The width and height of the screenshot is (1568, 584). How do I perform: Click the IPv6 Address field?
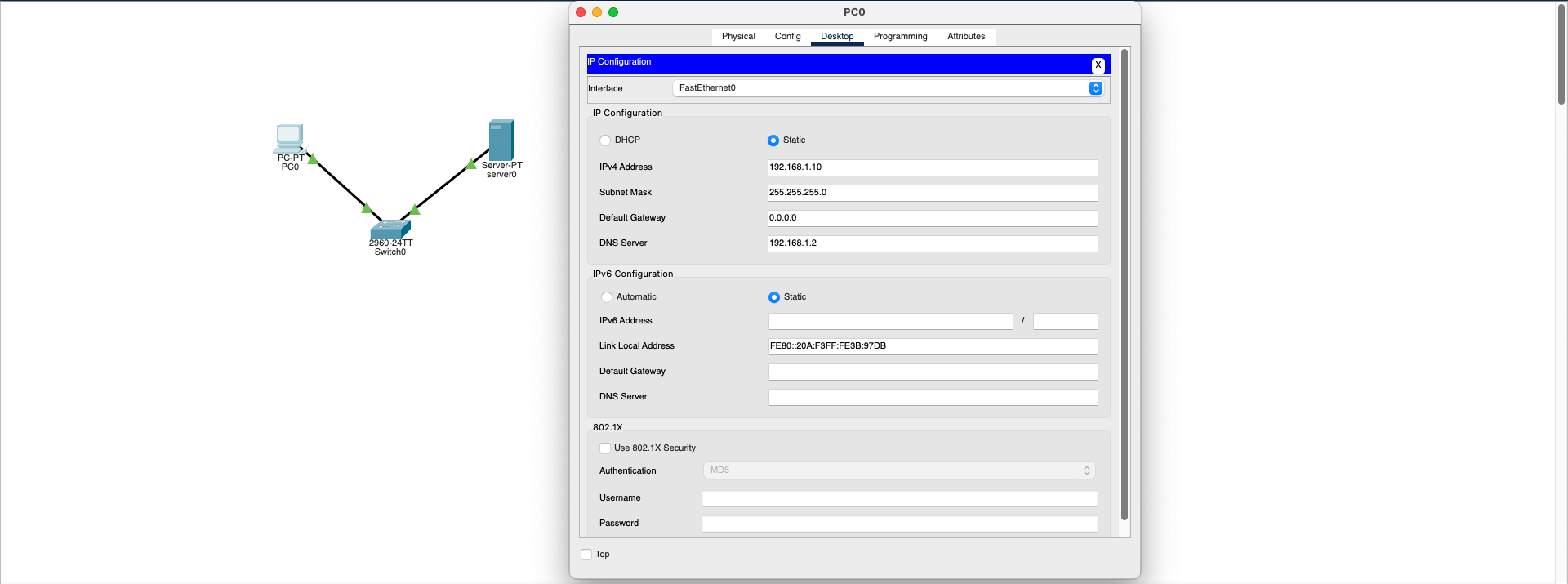pyautogui.click(x=890, y=321)
